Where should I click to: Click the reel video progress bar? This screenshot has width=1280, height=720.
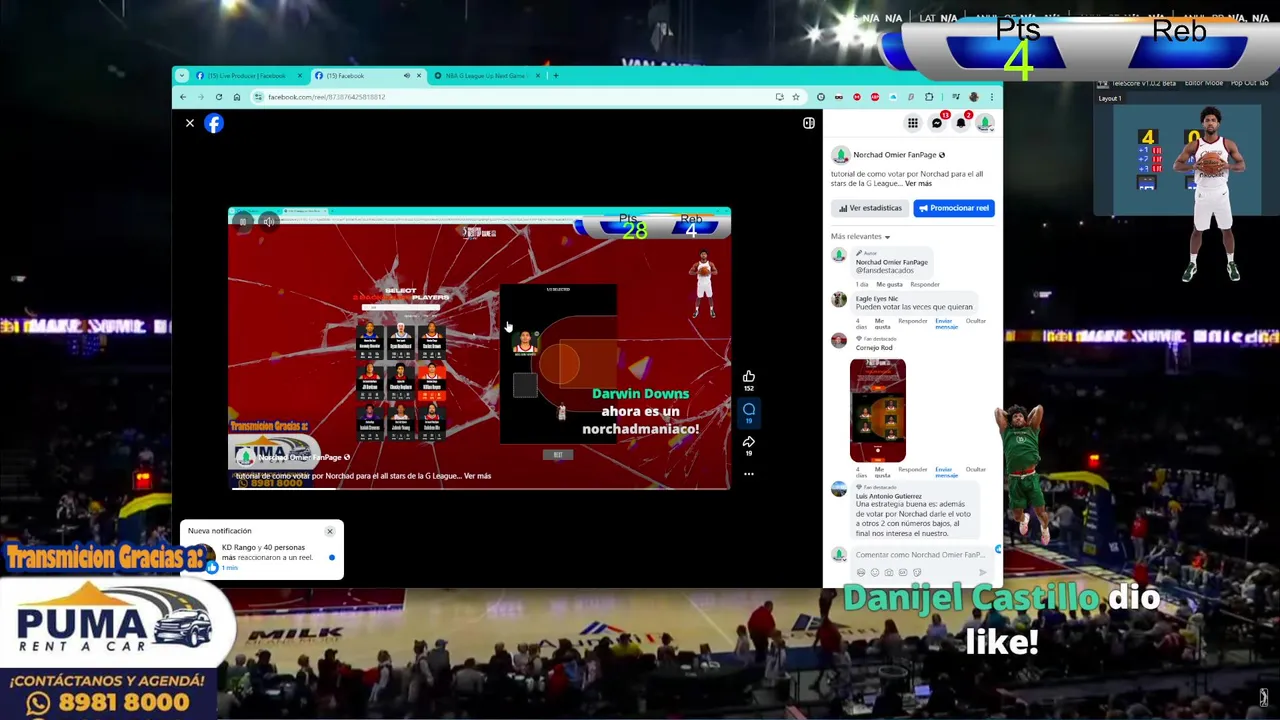[x=480, y=488]
